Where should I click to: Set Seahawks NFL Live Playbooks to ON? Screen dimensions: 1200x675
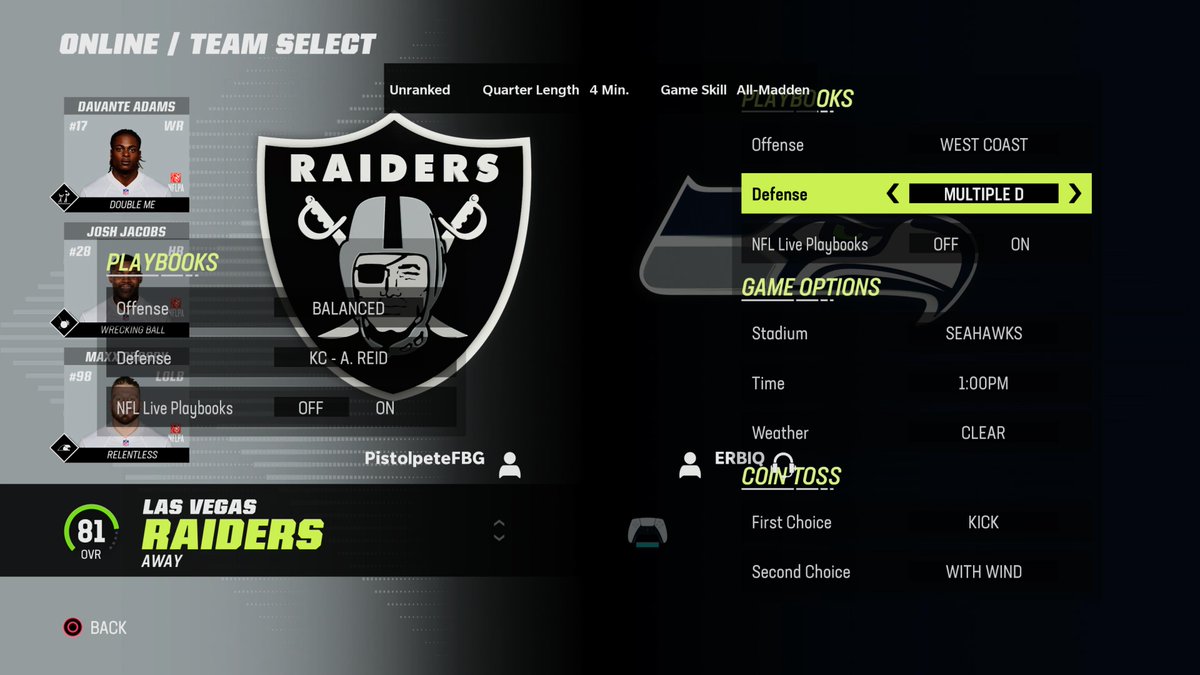[1020, 244]
